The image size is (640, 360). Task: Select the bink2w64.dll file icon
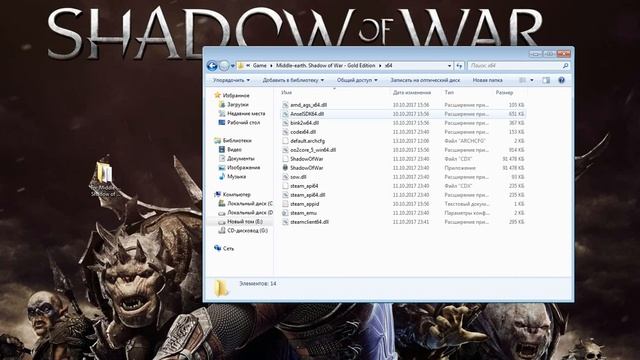click(x=285, y=123)
